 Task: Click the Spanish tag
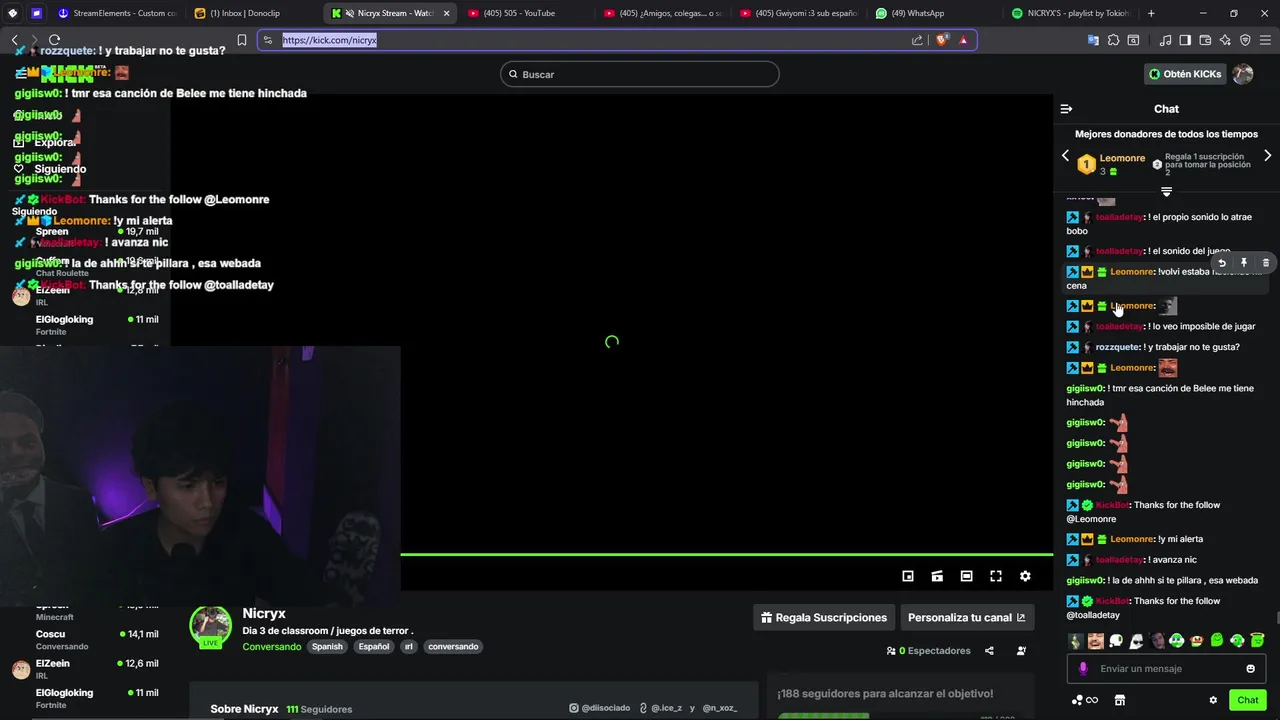327,647
